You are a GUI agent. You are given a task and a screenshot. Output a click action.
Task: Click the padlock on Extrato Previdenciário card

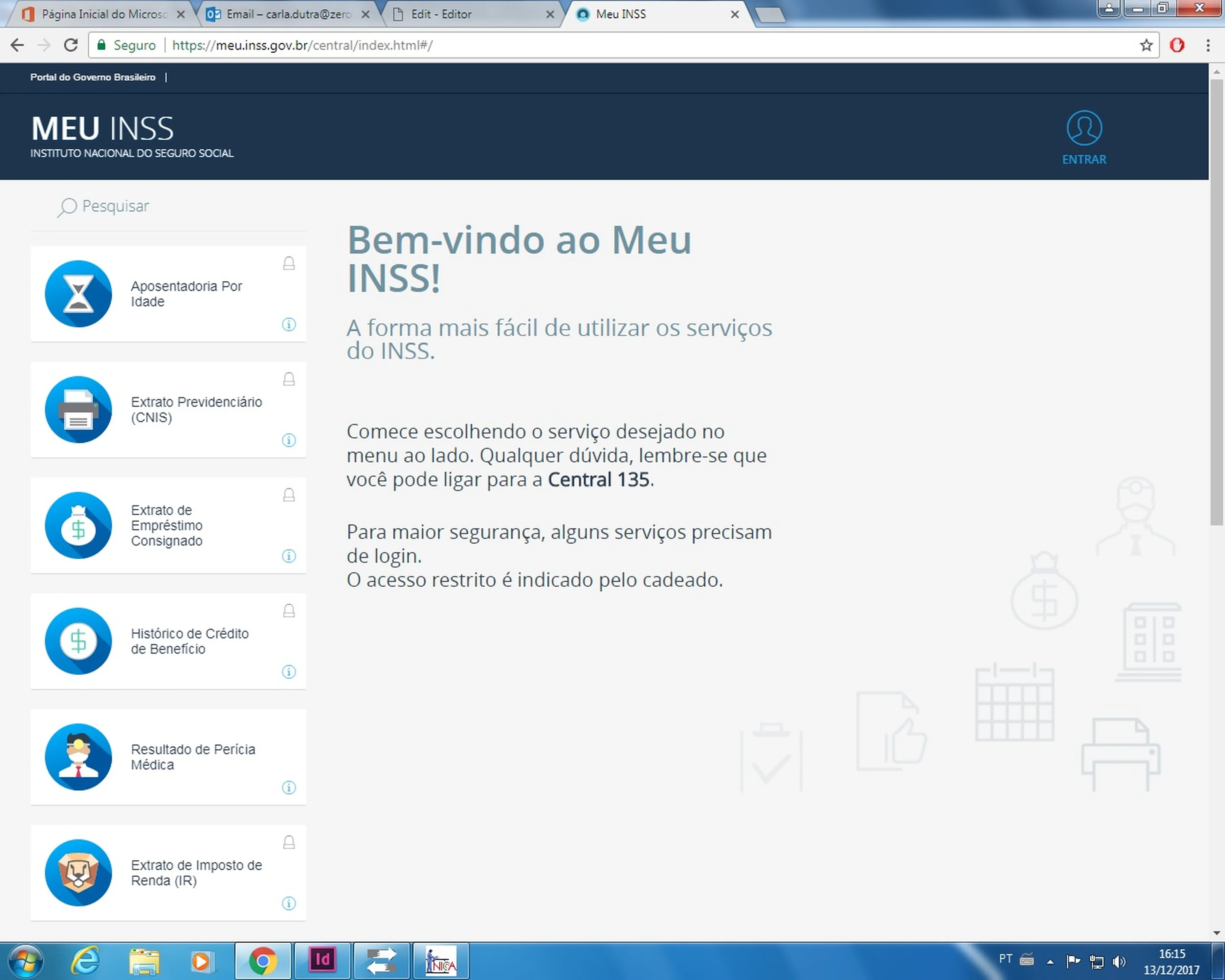point(289,379)
